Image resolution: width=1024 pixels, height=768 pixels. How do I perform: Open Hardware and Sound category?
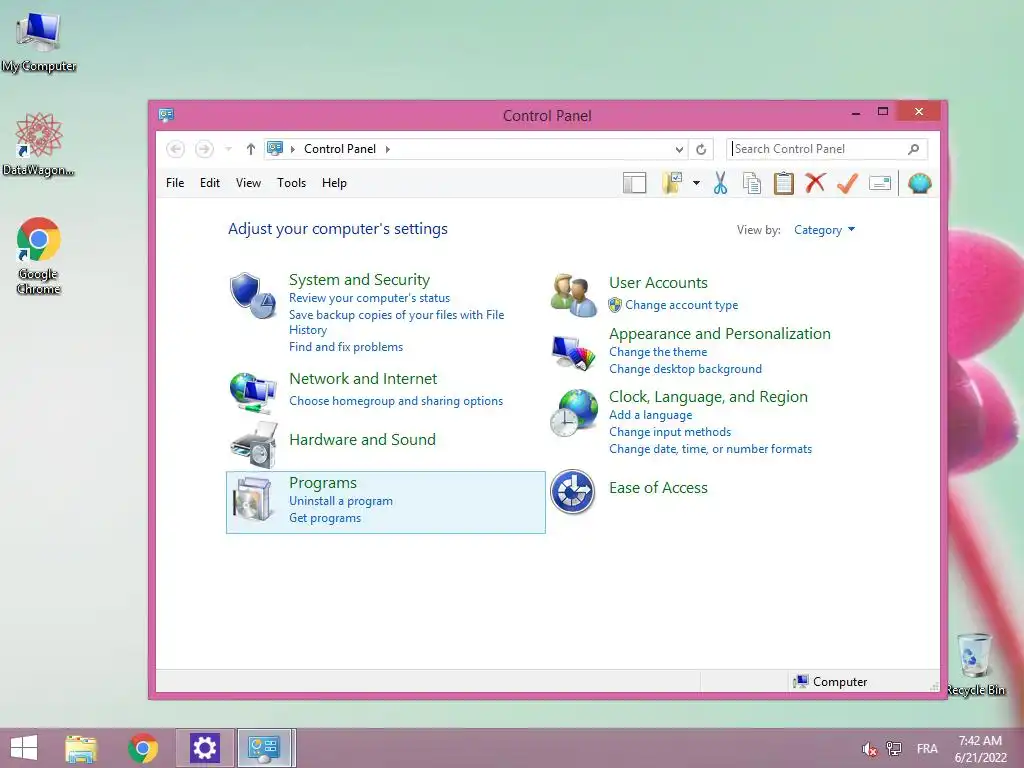pos(362,440)
